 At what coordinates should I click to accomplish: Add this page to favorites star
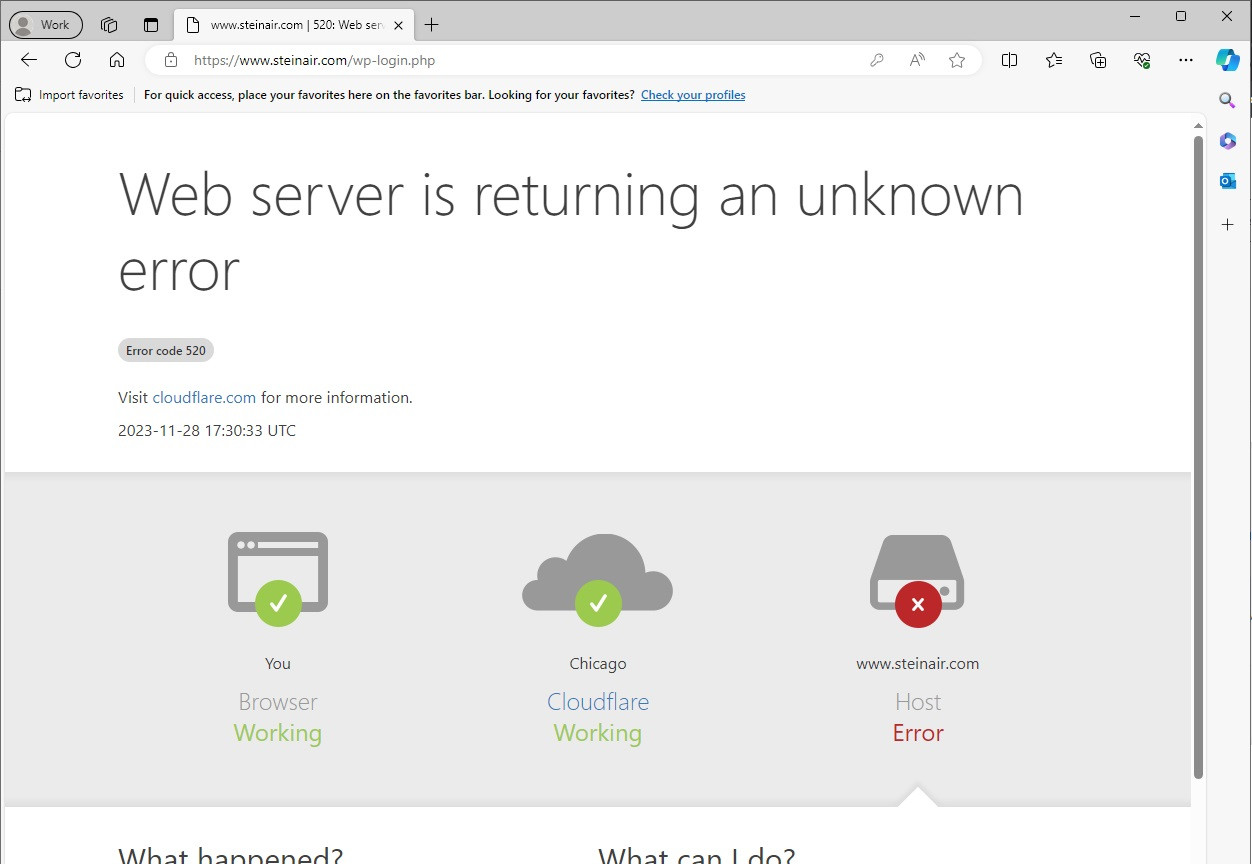click(x=957, y=60)
